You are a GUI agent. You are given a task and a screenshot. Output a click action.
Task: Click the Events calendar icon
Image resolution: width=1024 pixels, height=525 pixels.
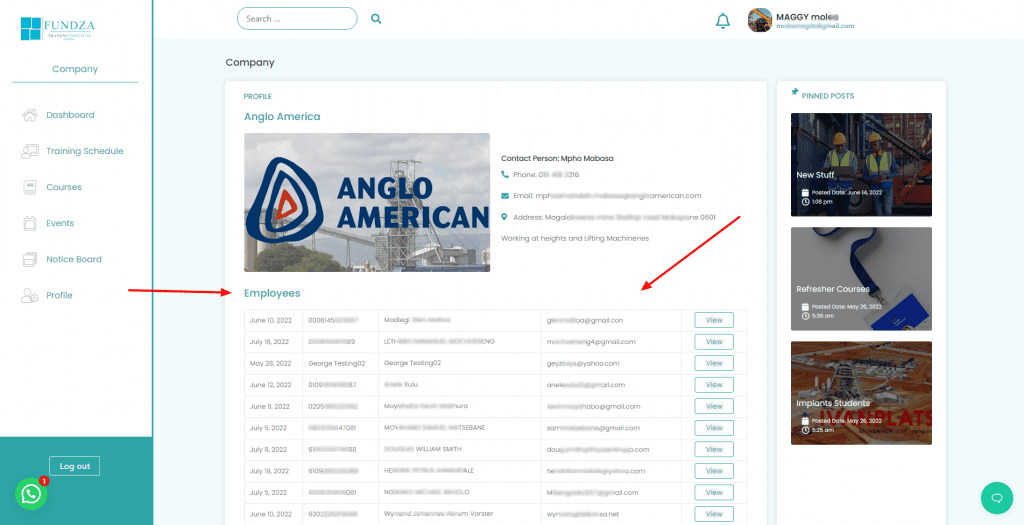tap(29, 223)
